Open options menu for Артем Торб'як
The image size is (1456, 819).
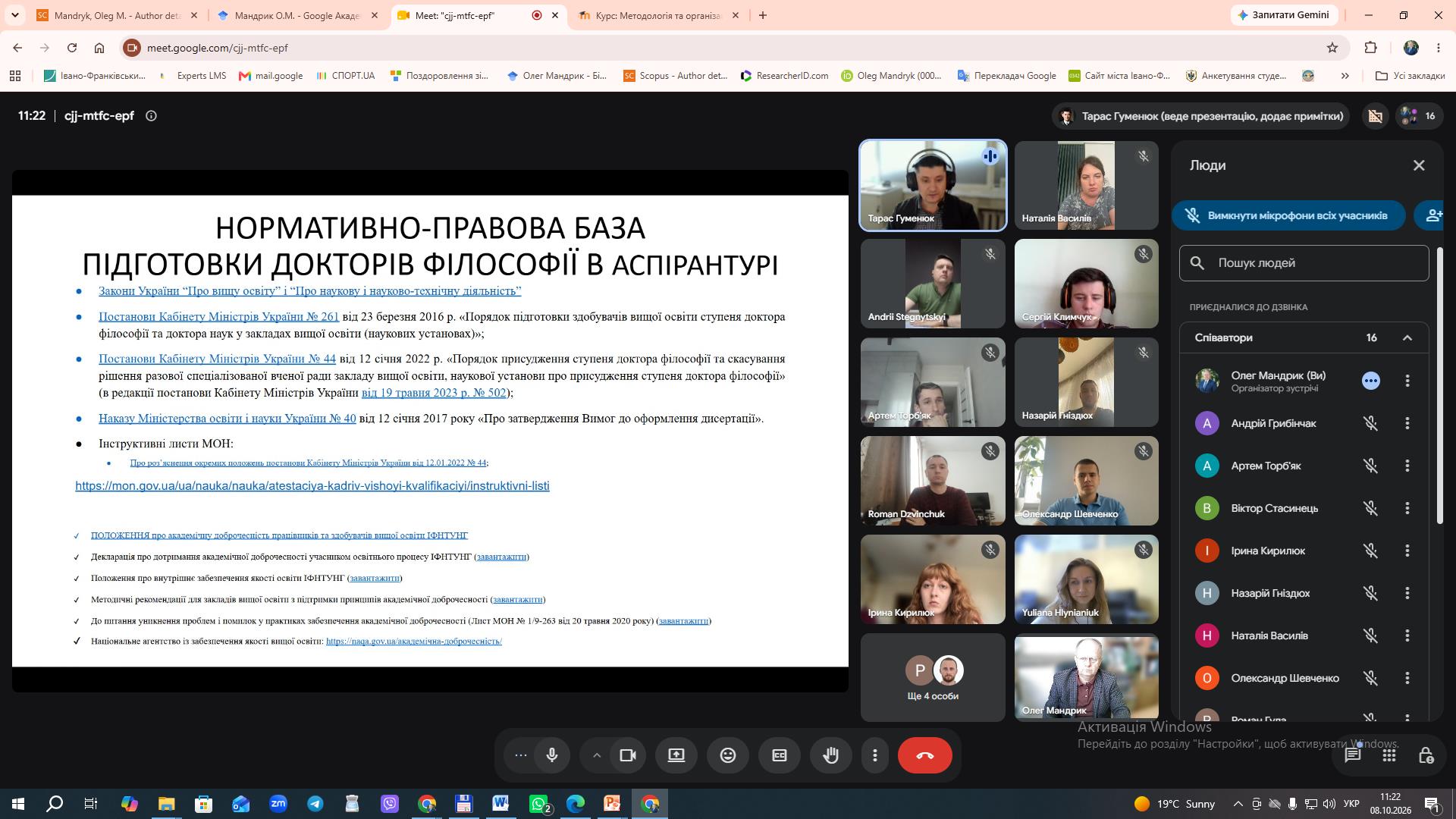click(x=1407, y=466)
